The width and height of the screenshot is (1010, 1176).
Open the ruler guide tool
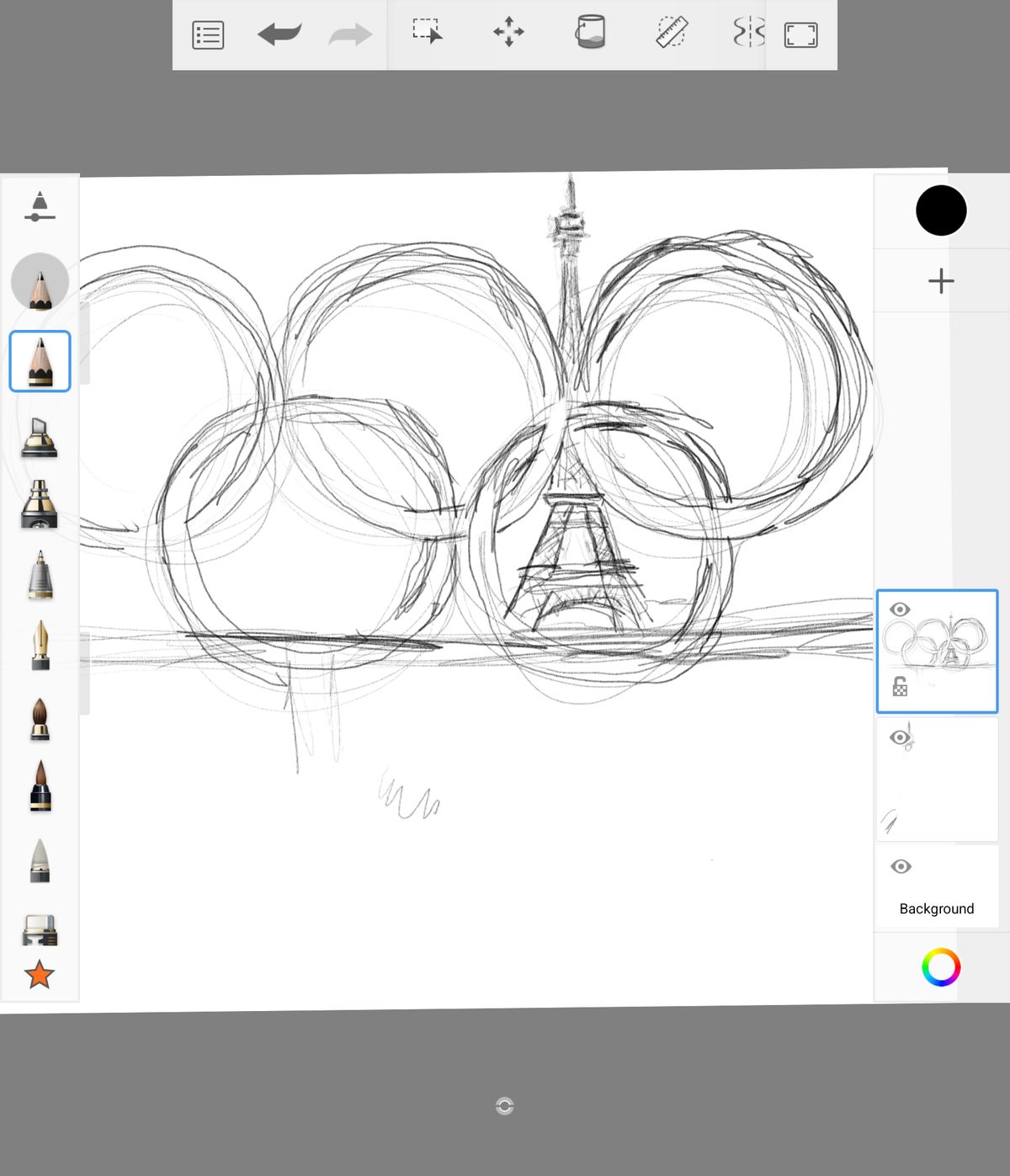672,33
